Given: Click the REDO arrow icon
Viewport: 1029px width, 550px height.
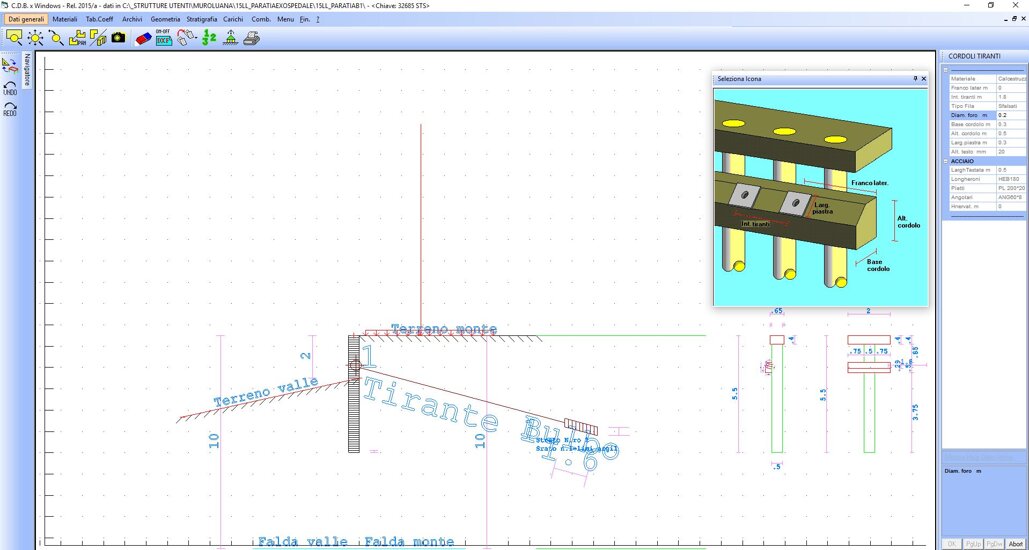Looking at the screenshot, I should (10, 107).
